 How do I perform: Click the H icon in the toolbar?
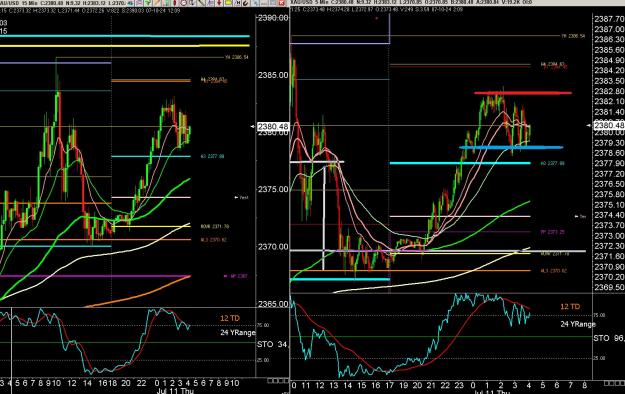(238, 3)
